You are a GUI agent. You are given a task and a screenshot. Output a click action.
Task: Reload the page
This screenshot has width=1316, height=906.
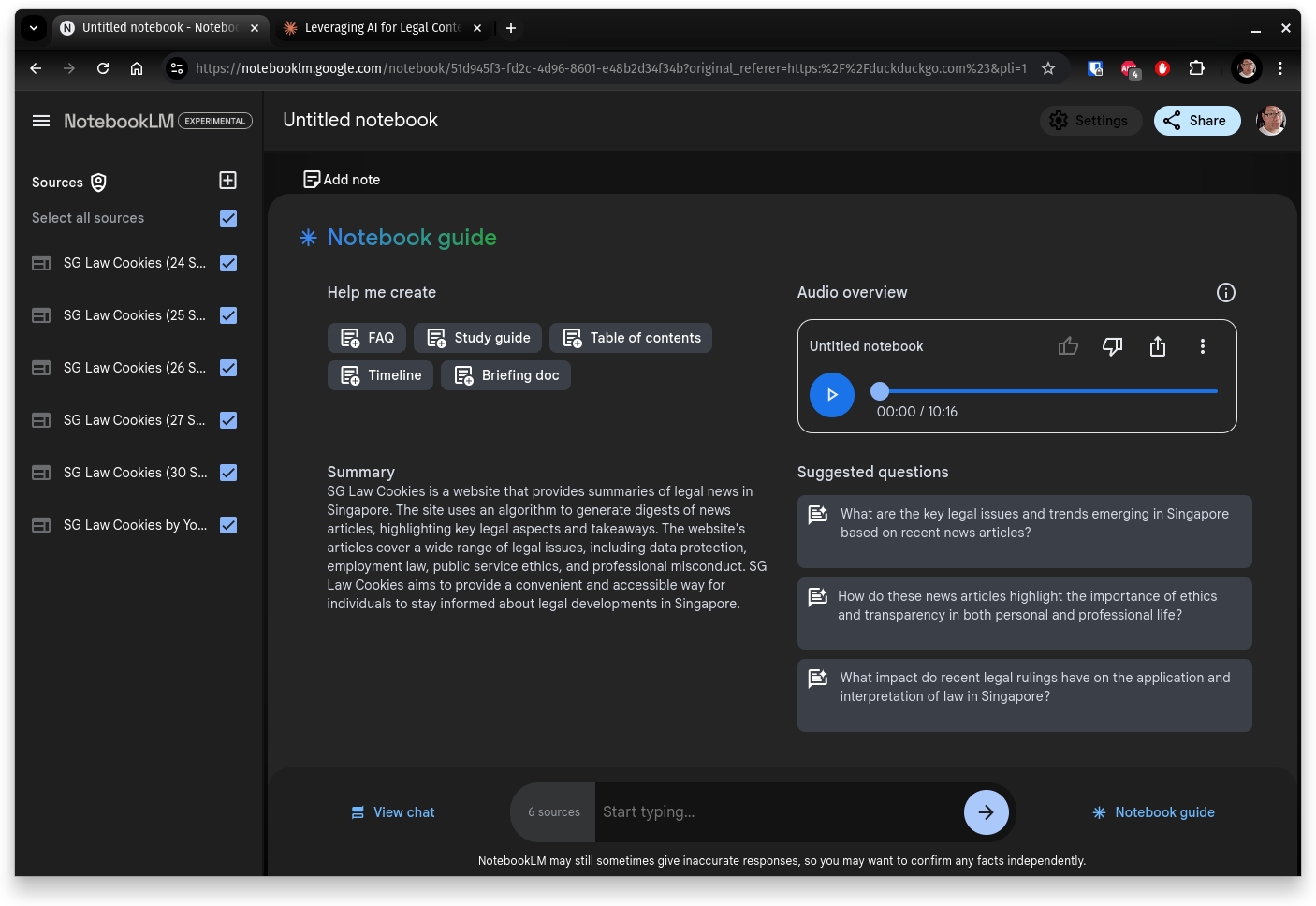tap(103, 68)
